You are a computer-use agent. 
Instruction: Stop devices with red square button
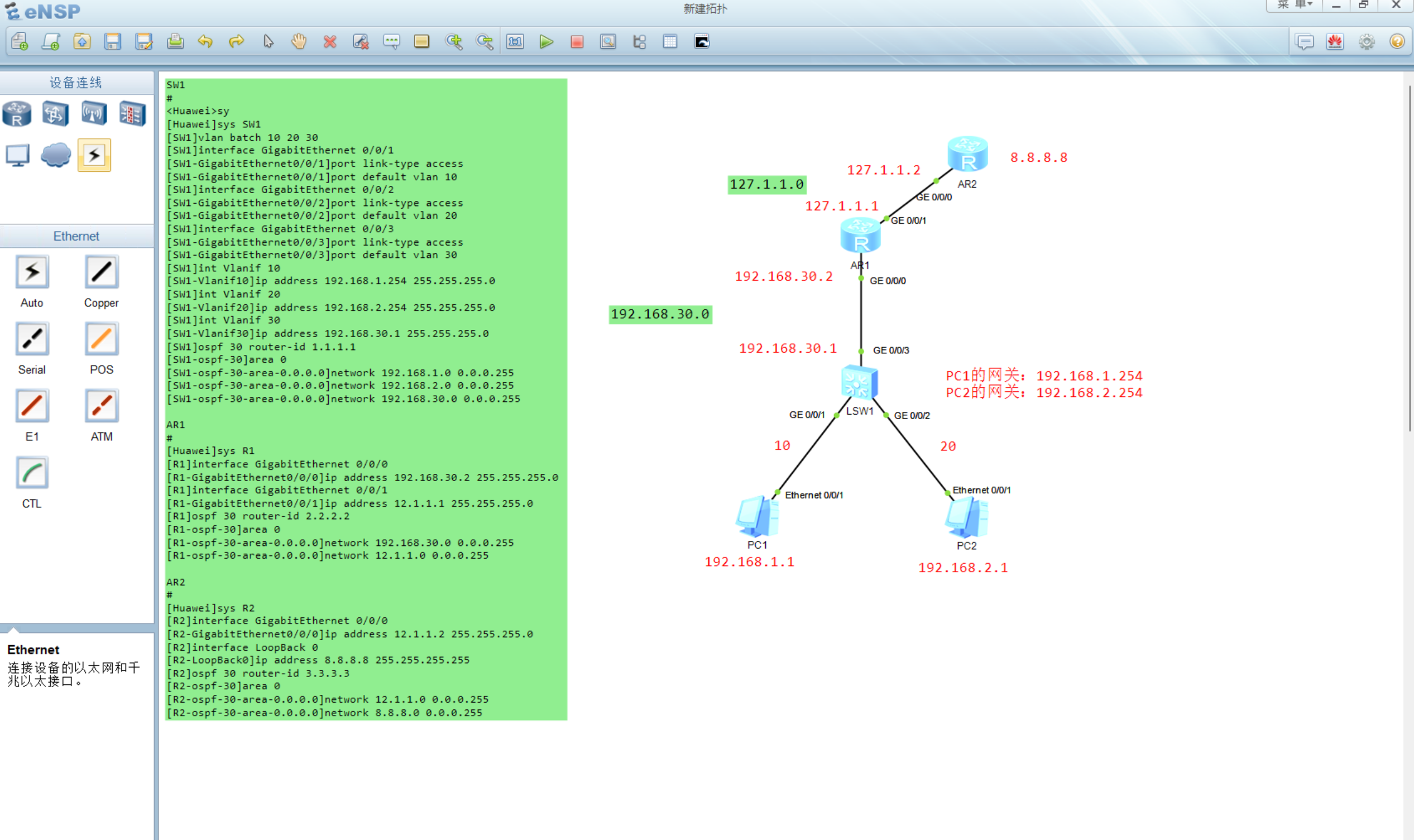pyautogui.click(x=577, y=42)
